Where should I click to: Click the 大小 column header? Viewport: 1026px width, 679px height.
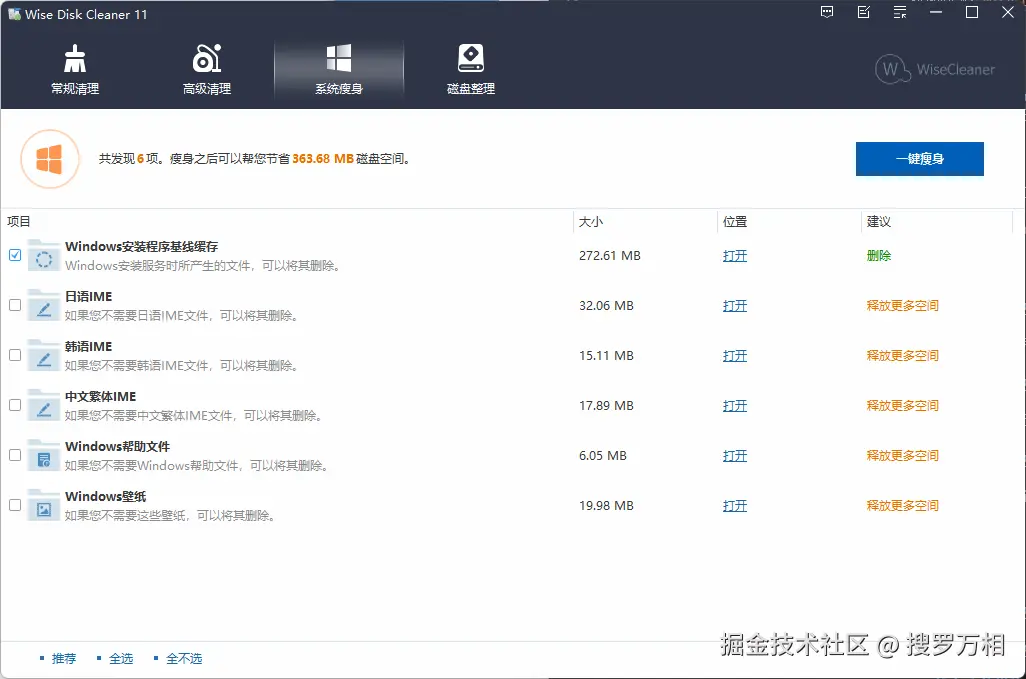click(591, 222)
